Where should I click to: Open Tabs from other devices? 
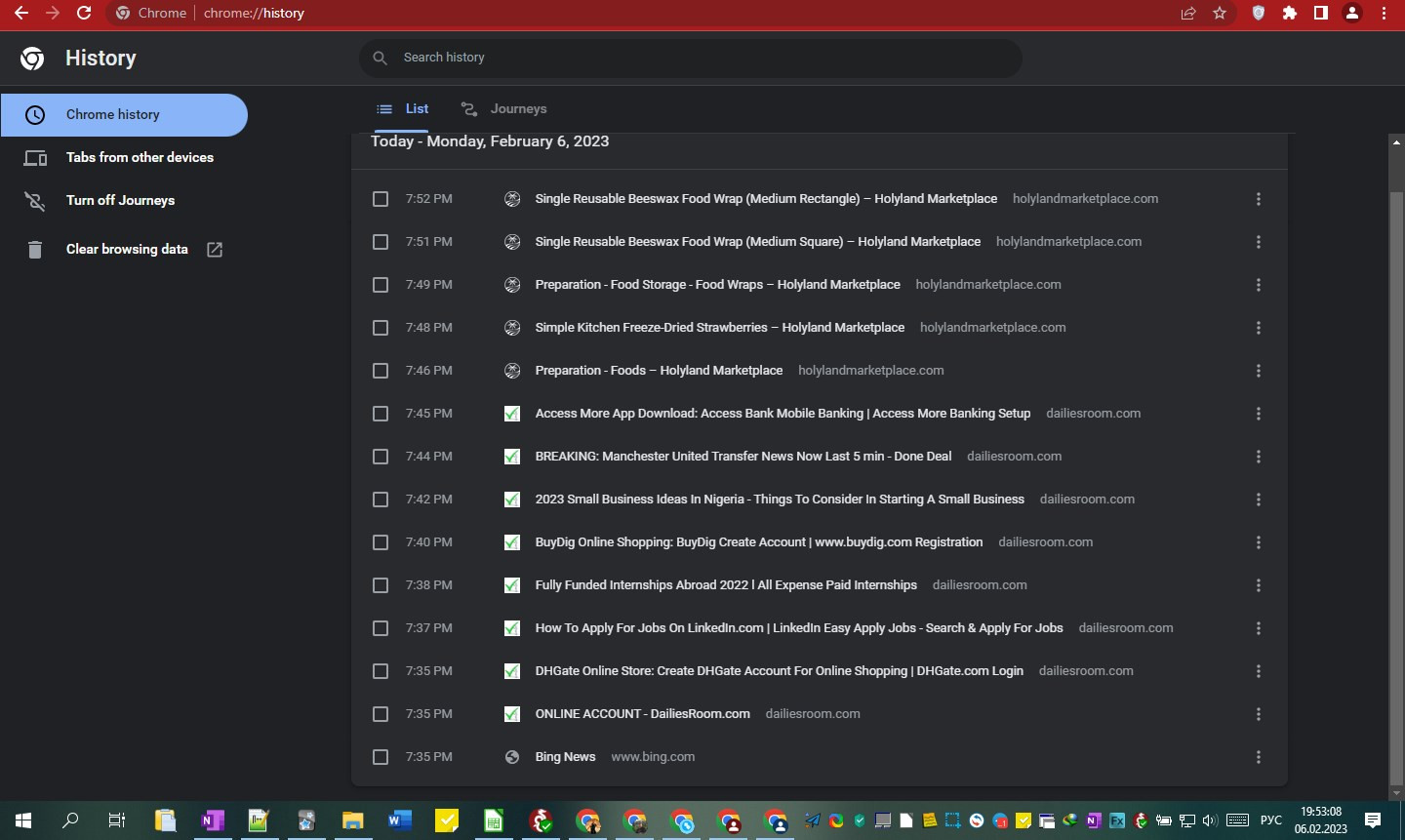[x=124, y=158]
